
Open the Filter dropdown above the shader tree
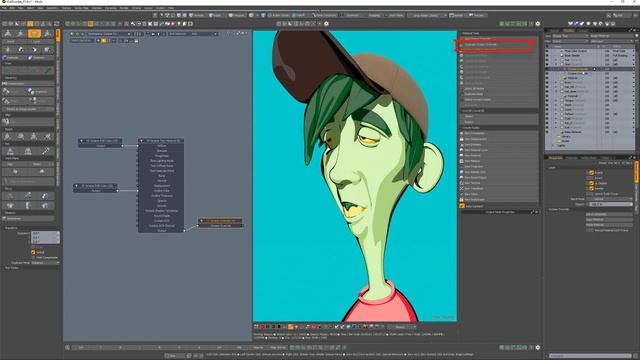pyautogui.click(x=570, y=41)
